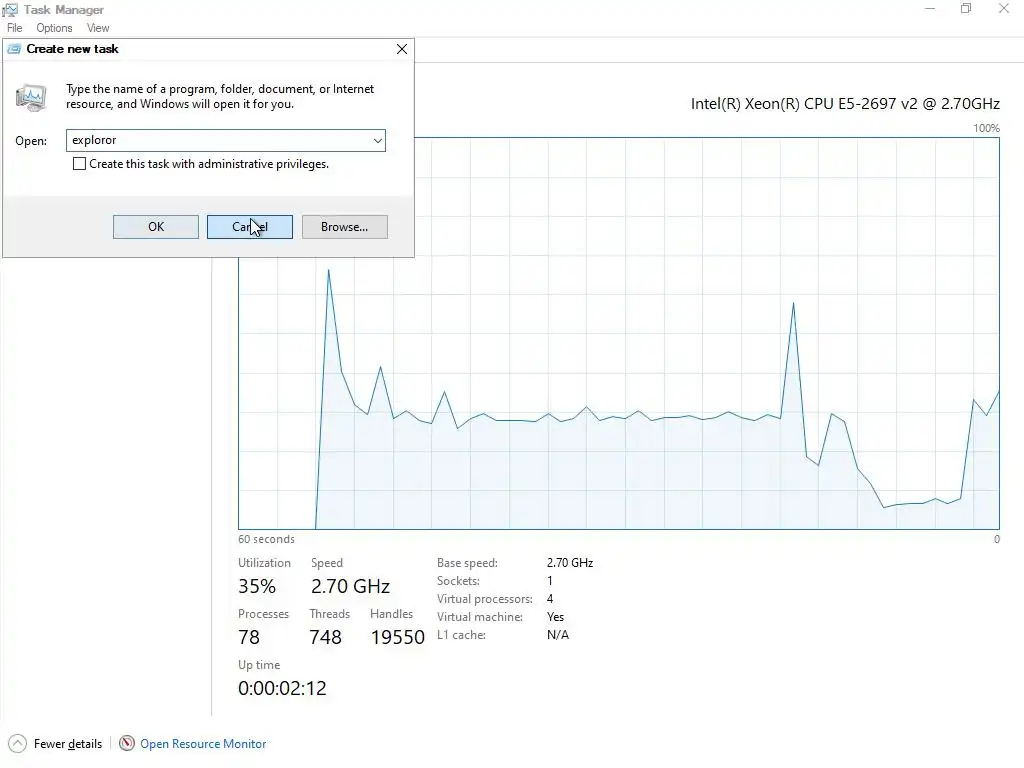Click the 100% graph scale label
The width and height of the screenshot is (1024, 768).
point(986,128)
